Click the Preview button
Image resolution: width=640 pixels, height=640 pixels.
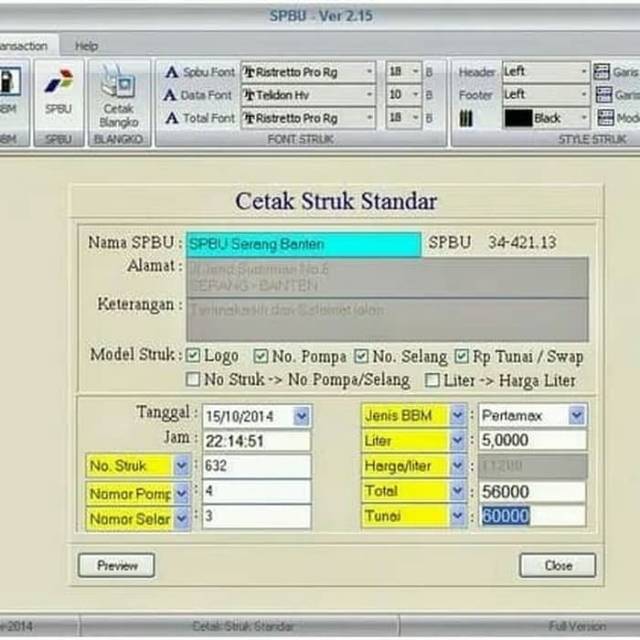[x=116, y=565]
